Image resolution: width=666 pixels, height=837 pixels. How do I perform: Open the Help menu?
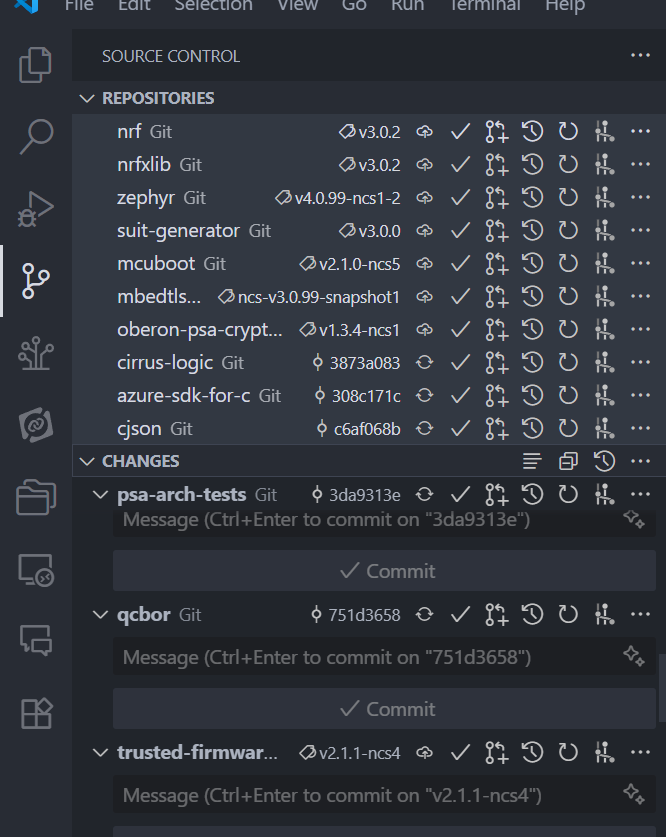tap(565, 5)
